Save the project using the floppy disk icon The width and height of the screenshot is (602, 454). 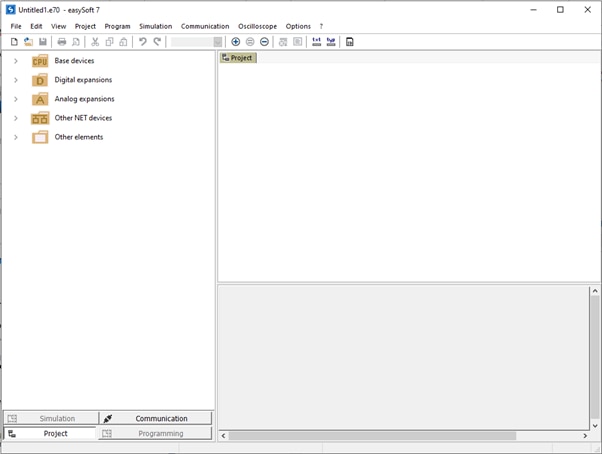pyautogui.click(x=43, y=42)
